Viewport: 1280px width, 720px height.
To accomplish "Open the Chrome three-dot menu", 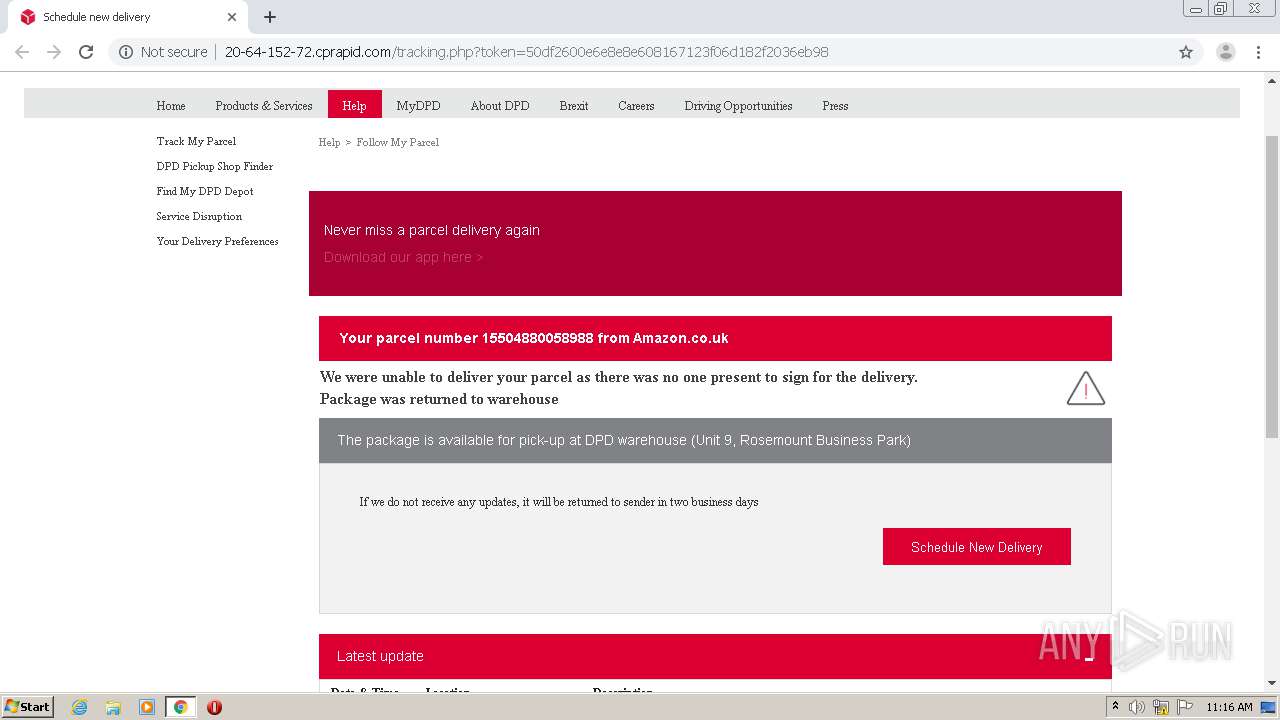I will point(1258,52).
